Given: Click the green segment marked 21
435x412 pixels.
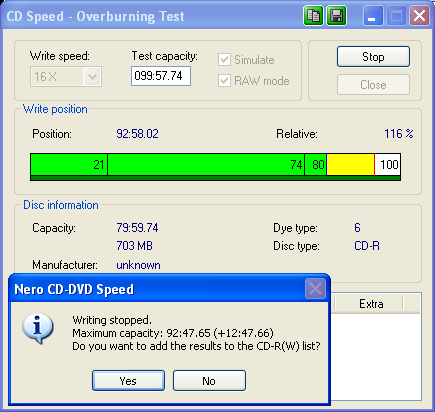Looking at the screenshot, I should coord(69,164).
